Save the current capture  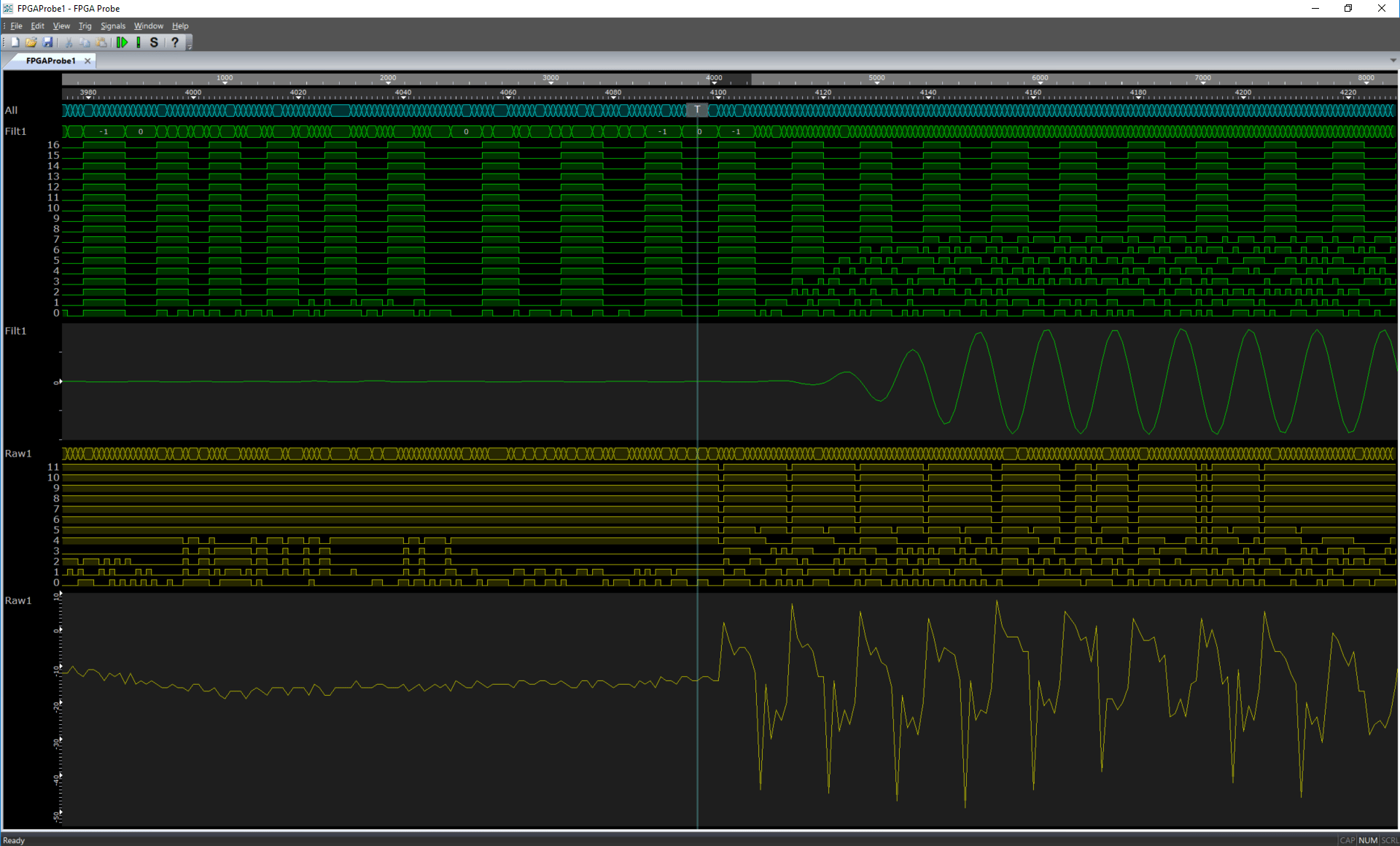click(x=49, y=42)
